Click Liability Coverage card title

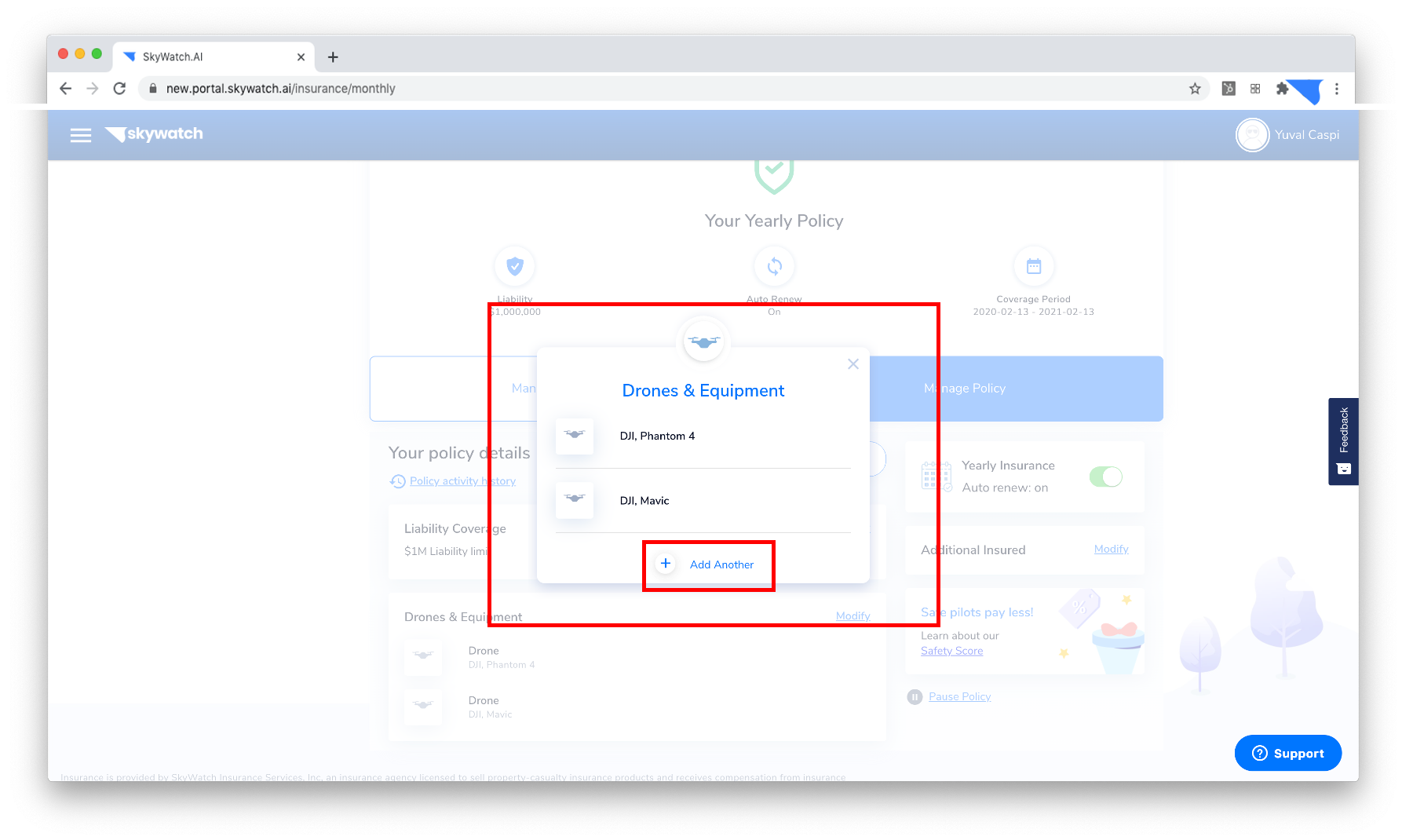tap(455, 528)
